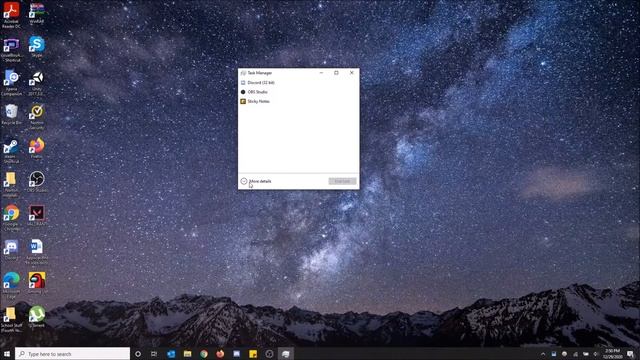This screenshot has width=640, height=360.
Task: Select the Norton Security desktop shortcut
Action: (37, 117)
